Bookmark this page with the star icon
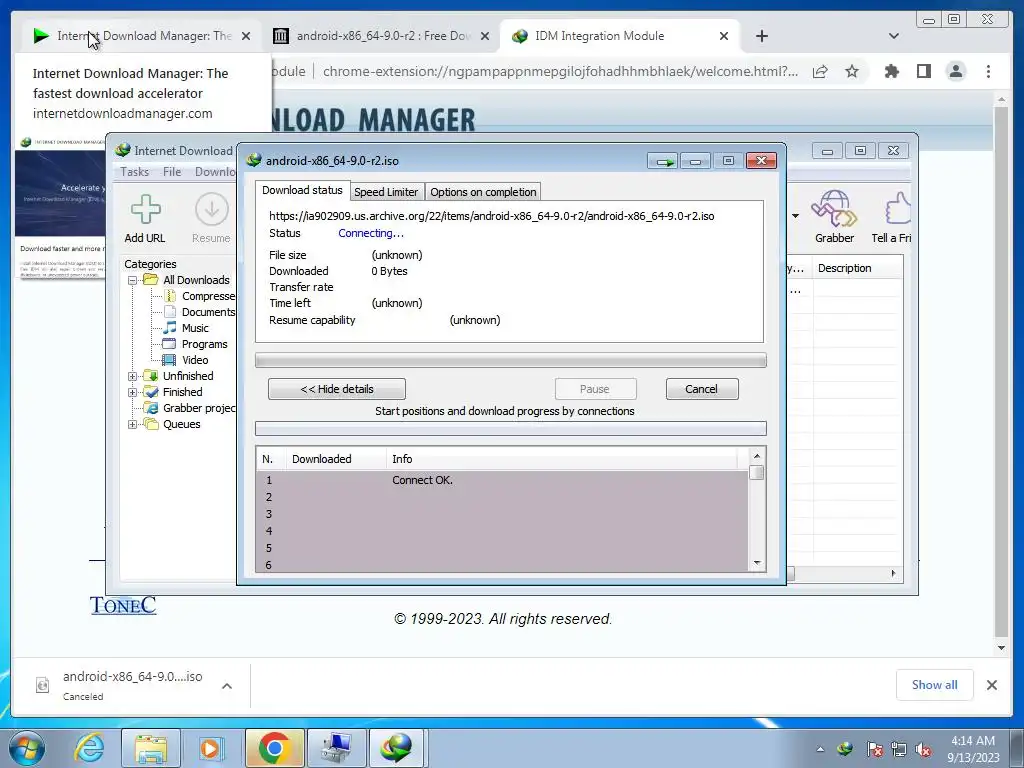Screen dimensions: 1024x768 (x=852, y=71)
